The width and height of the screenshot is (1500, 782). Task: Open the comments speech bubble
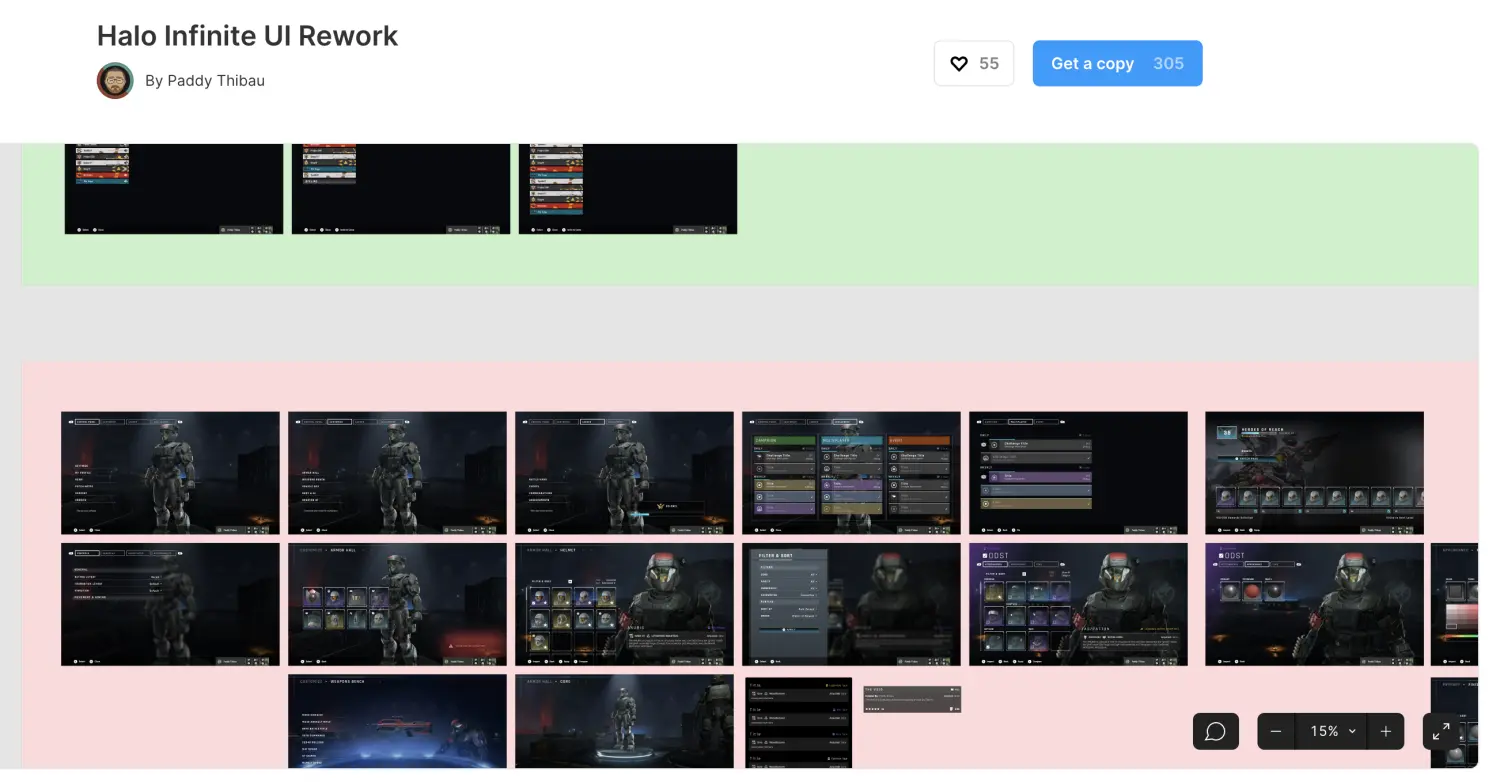(1215, 731)
